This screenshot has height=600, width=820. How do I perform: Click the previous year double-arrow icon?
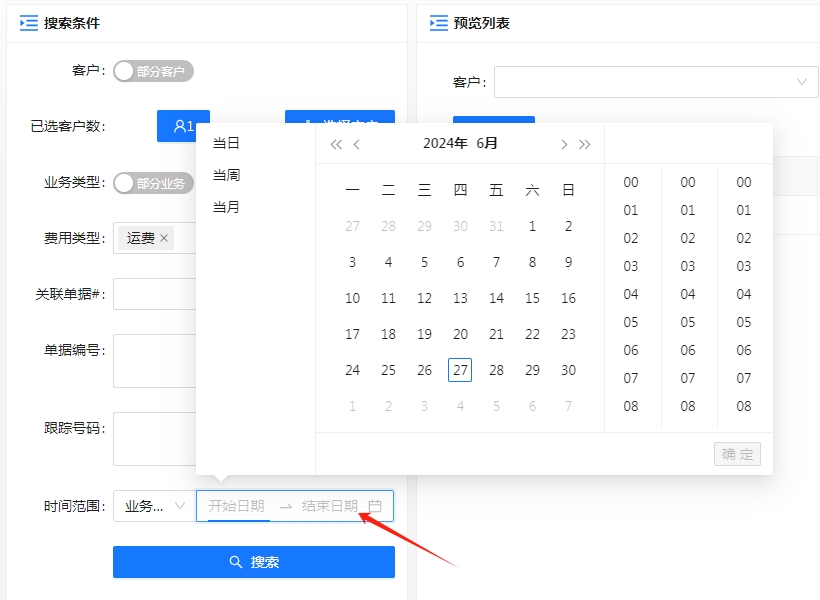[x=336, y=144]
